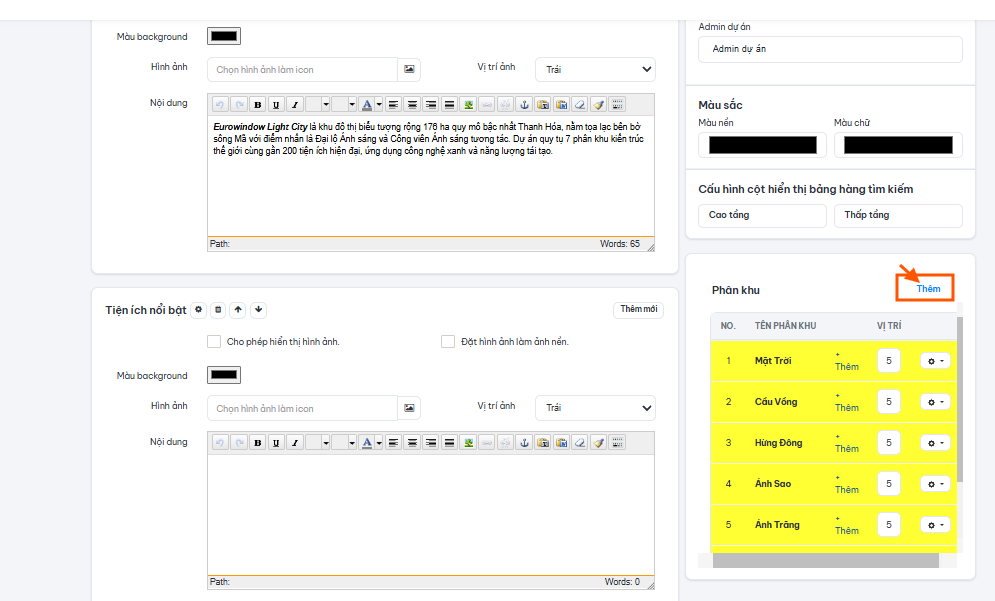The width and height of the screenshot is (995, 601).
Task: Click the Thêm mới button
Action: coord(638,309)
